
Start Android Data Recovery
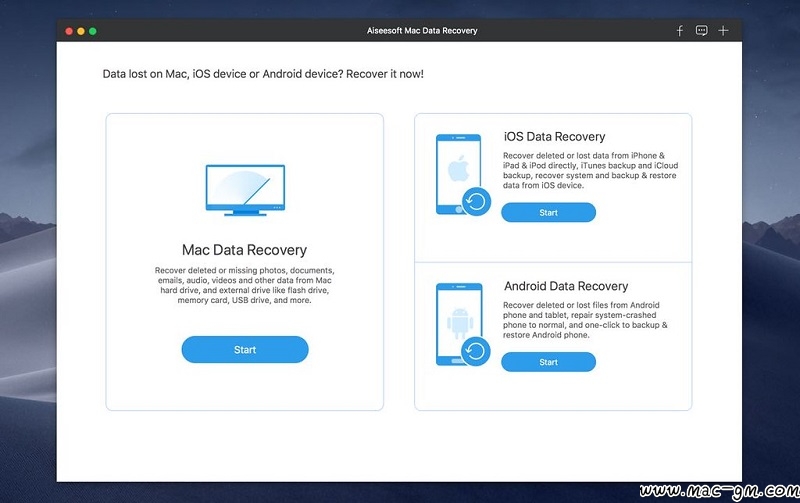pos(548,362)
